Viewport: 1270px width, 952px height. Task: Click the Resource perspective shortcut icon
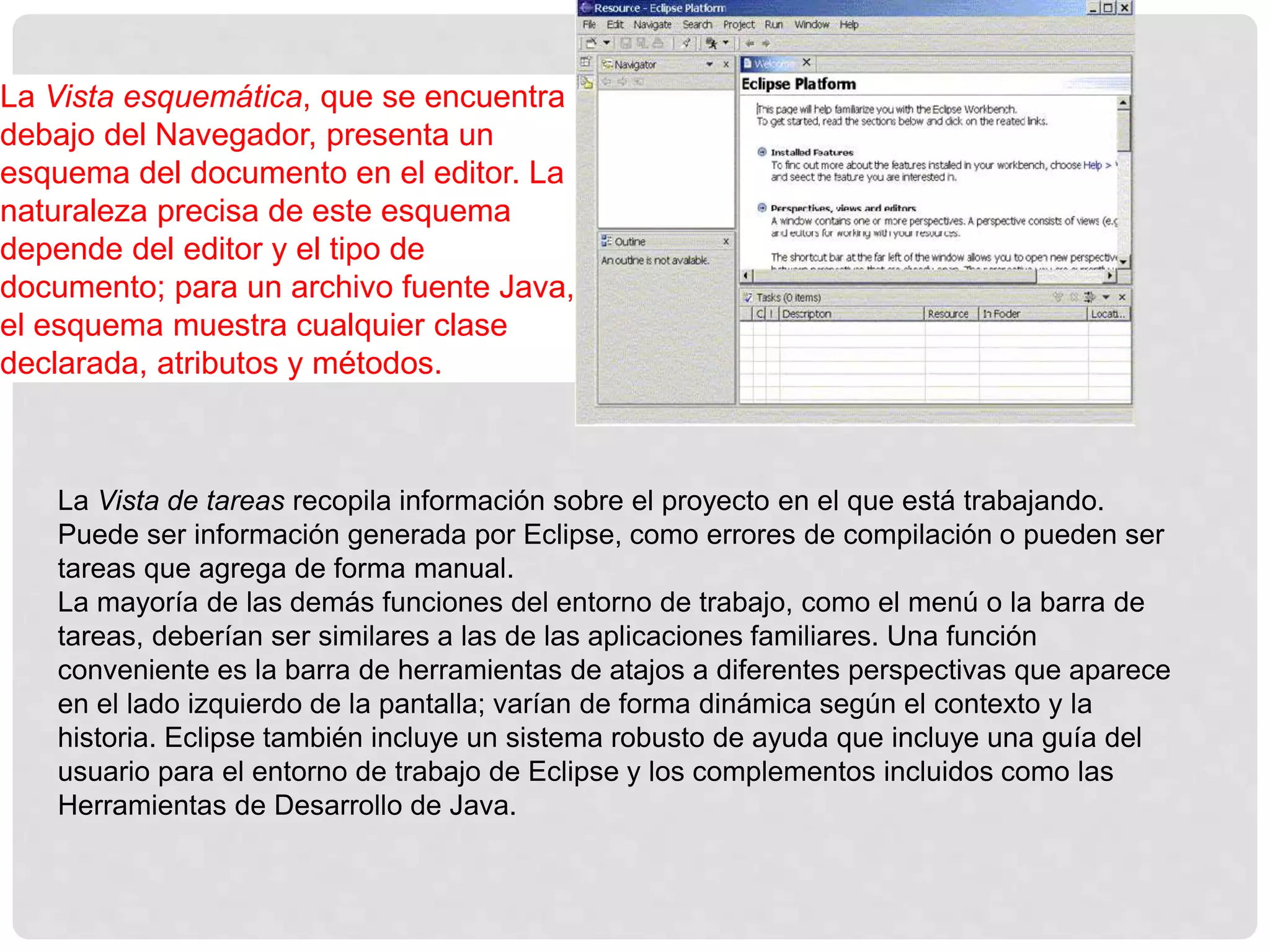click(x=586, y=82)
